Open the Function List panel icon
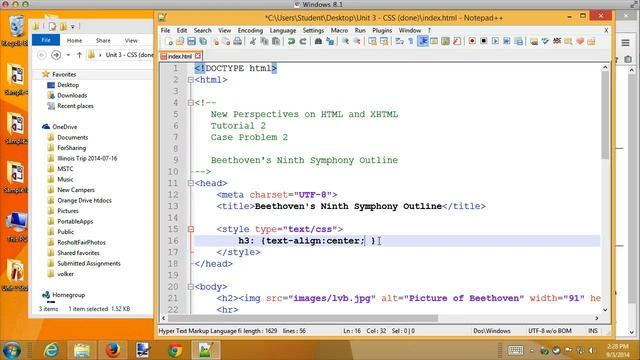640x360 pixels. point(457,41)
